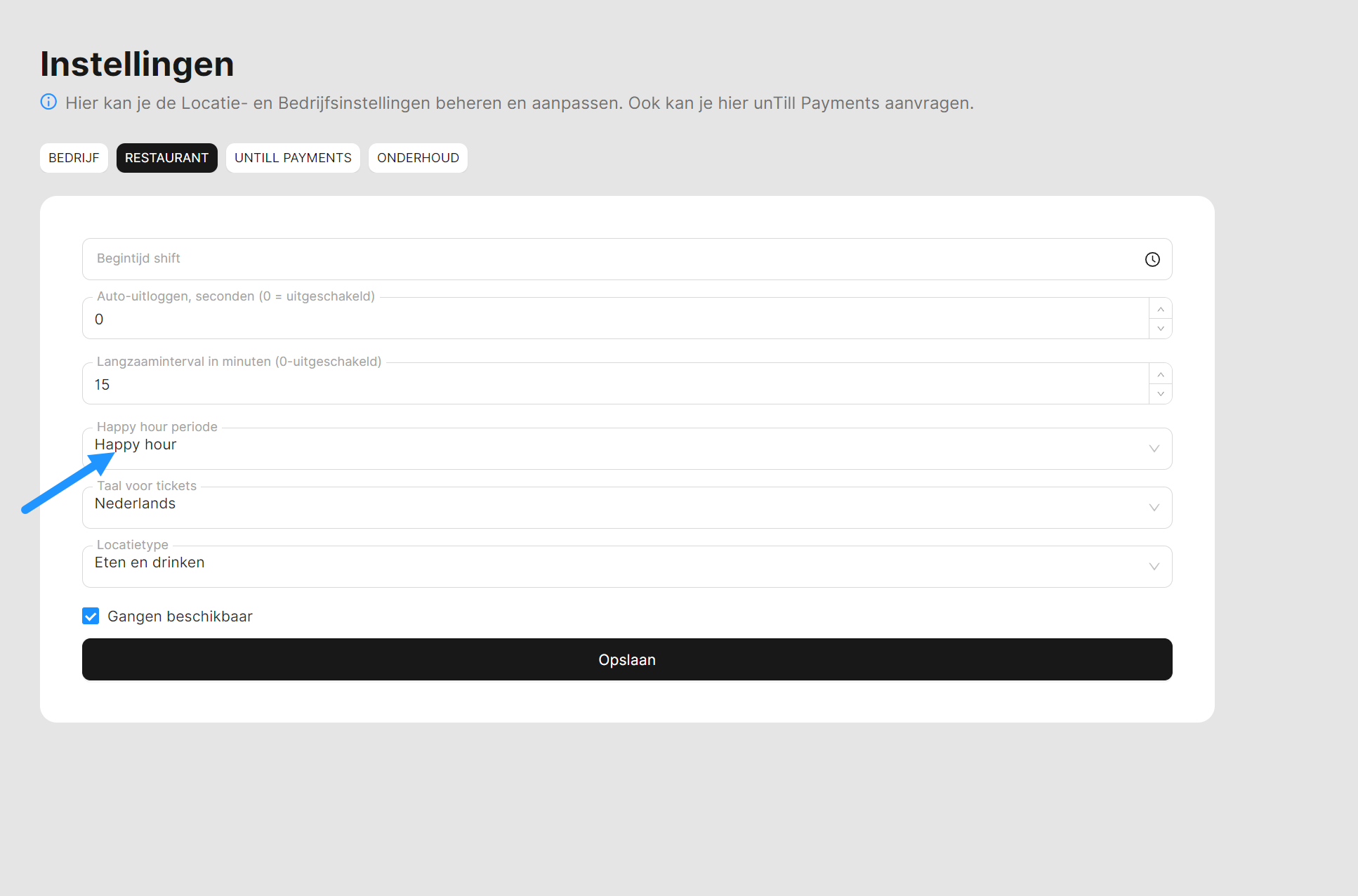Decrease Langzaaminterval minutes with down arrow
The width and height of the screenshot is (1358, 896).
point(1161,394)
